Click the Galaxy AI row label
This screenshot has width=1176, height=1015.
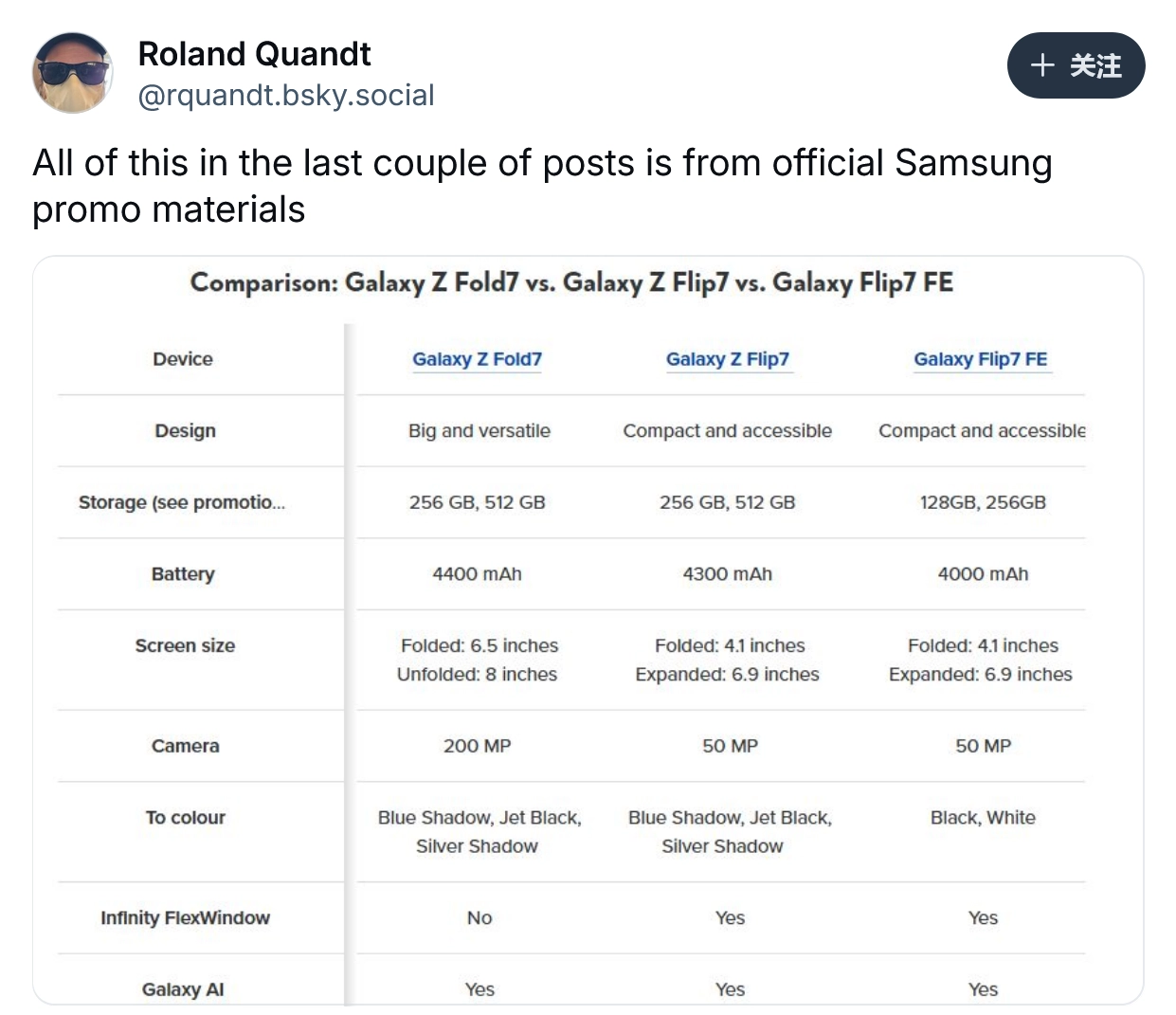[x=183, y=989]
